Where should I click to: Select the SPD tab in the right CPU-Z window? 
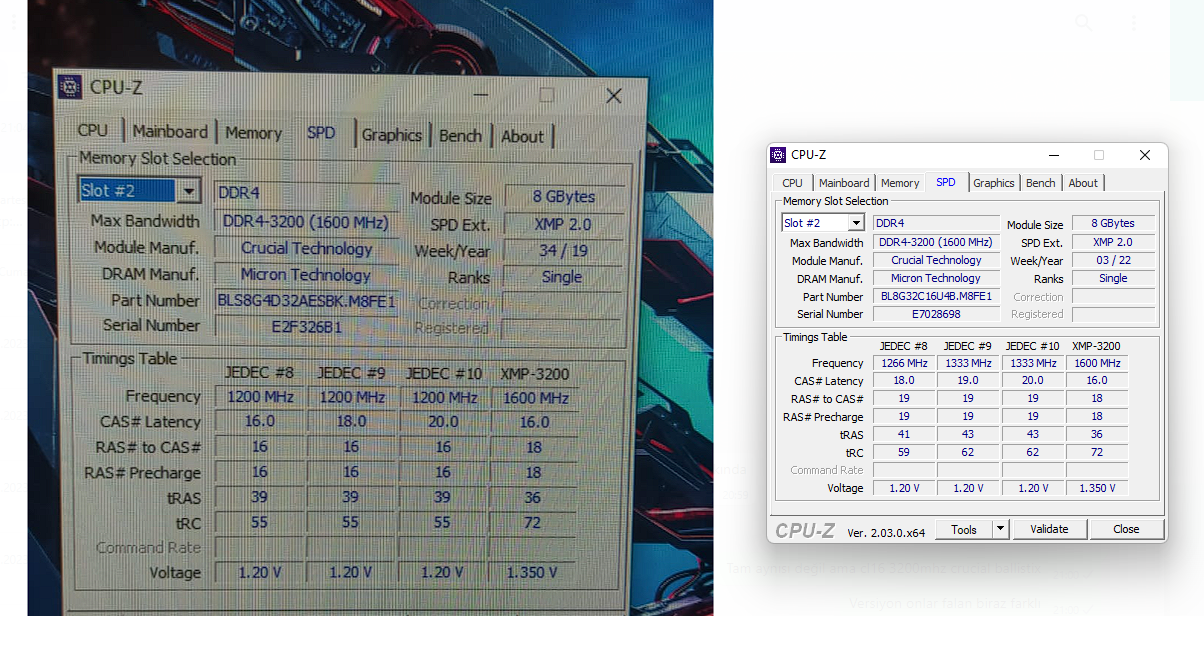point(946,182)
